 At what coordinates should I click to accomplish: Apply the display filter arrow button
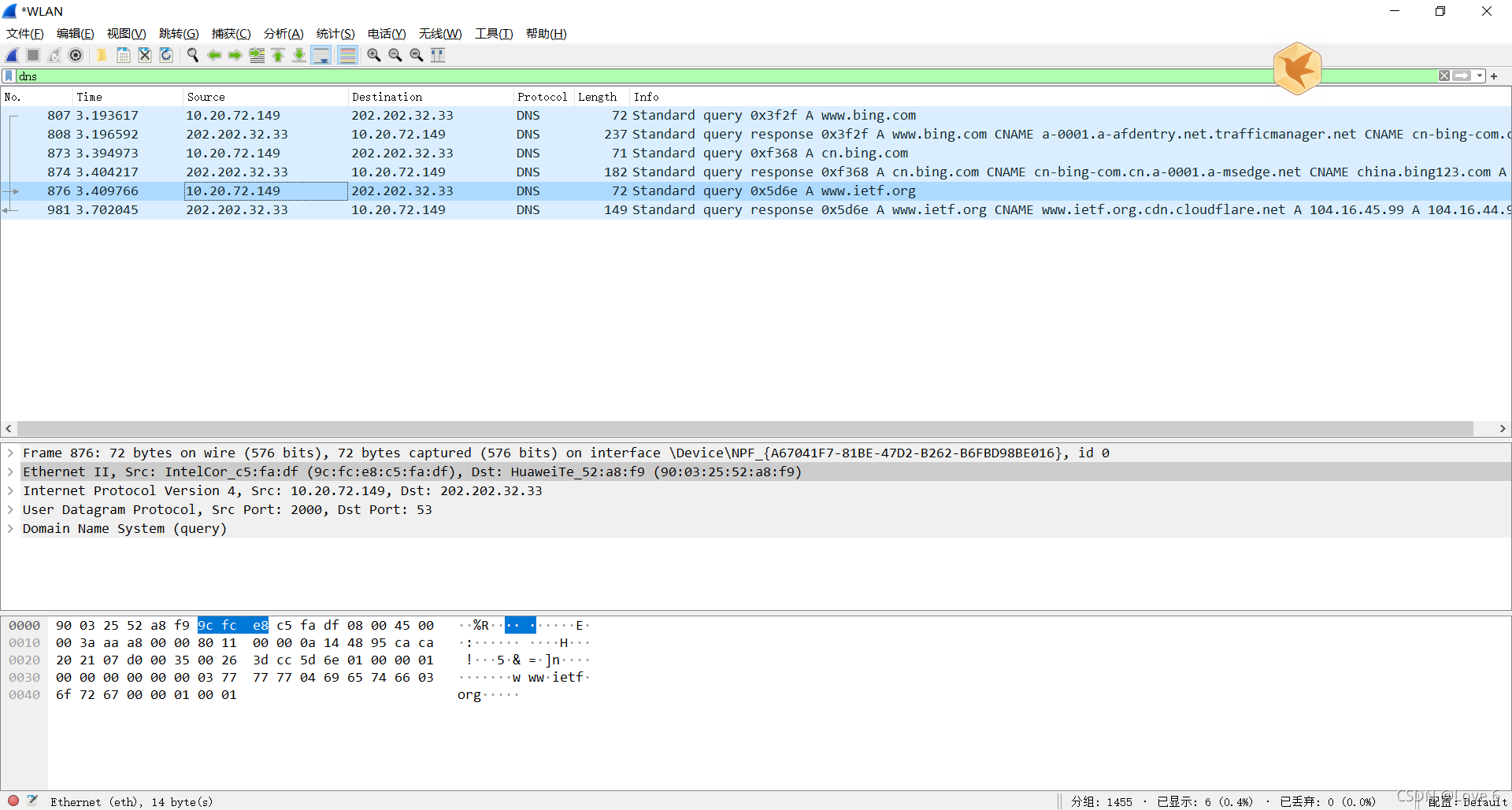pos(1462,76)
